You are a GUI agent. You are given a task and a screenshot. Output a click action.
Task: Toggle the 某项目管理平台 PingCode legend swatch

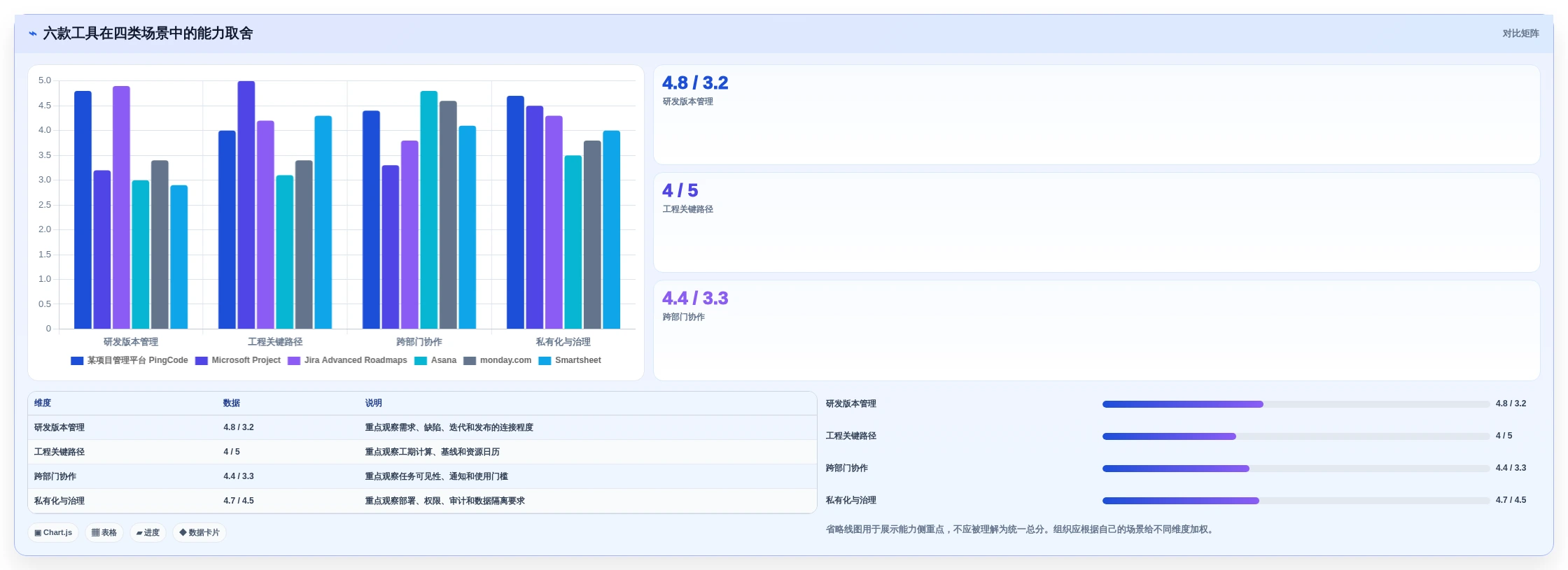click(x=77, y=361)
